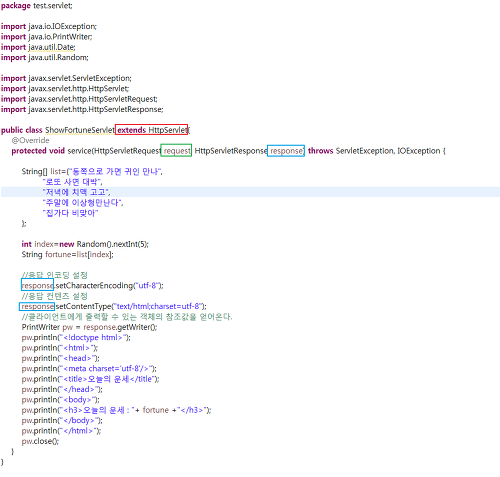
Task: Click the "public class" keywords
Action: pyautogui.click(x=22, y=130)
